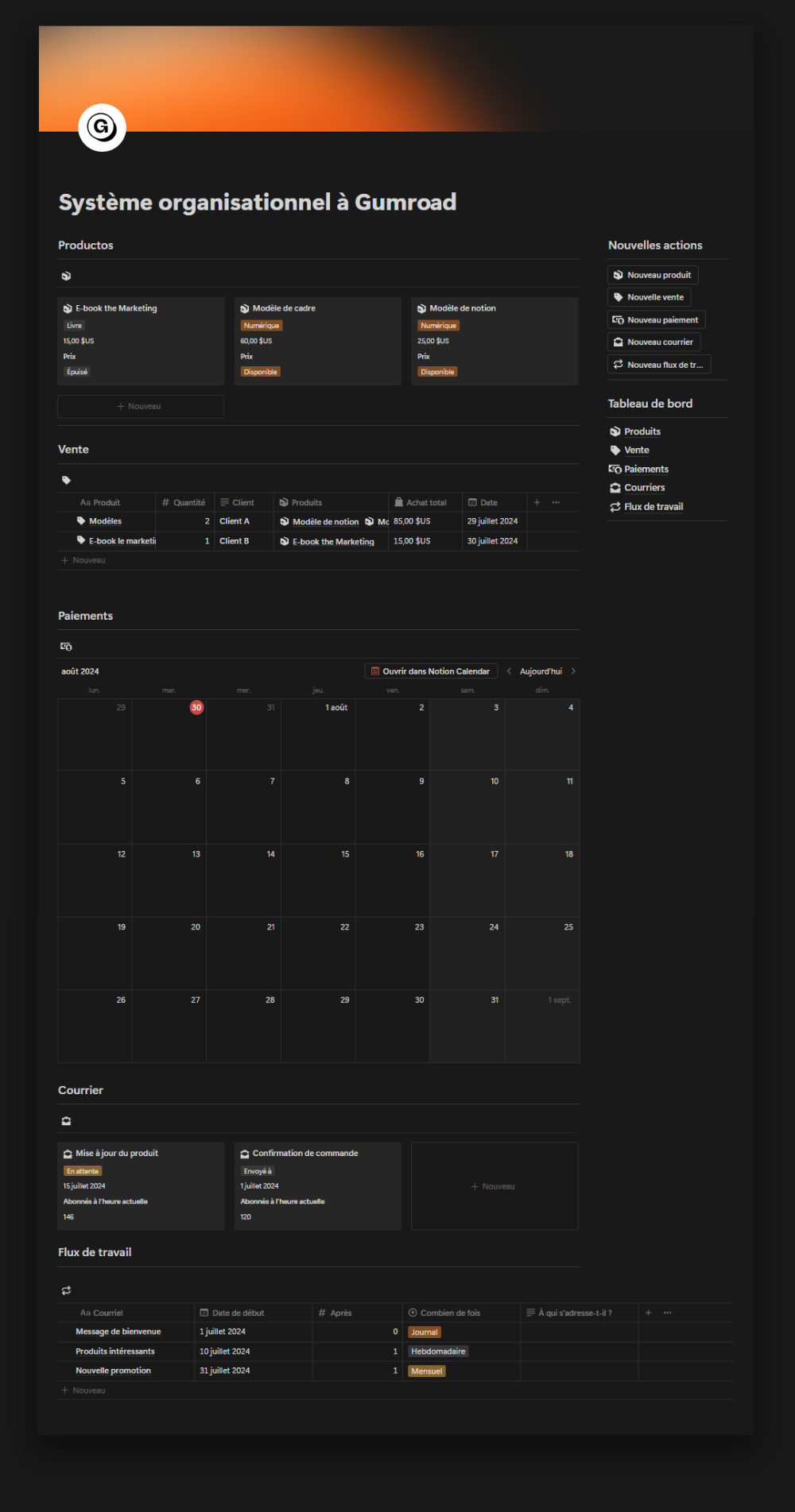Add a column in the Vente table

point(537,502)
